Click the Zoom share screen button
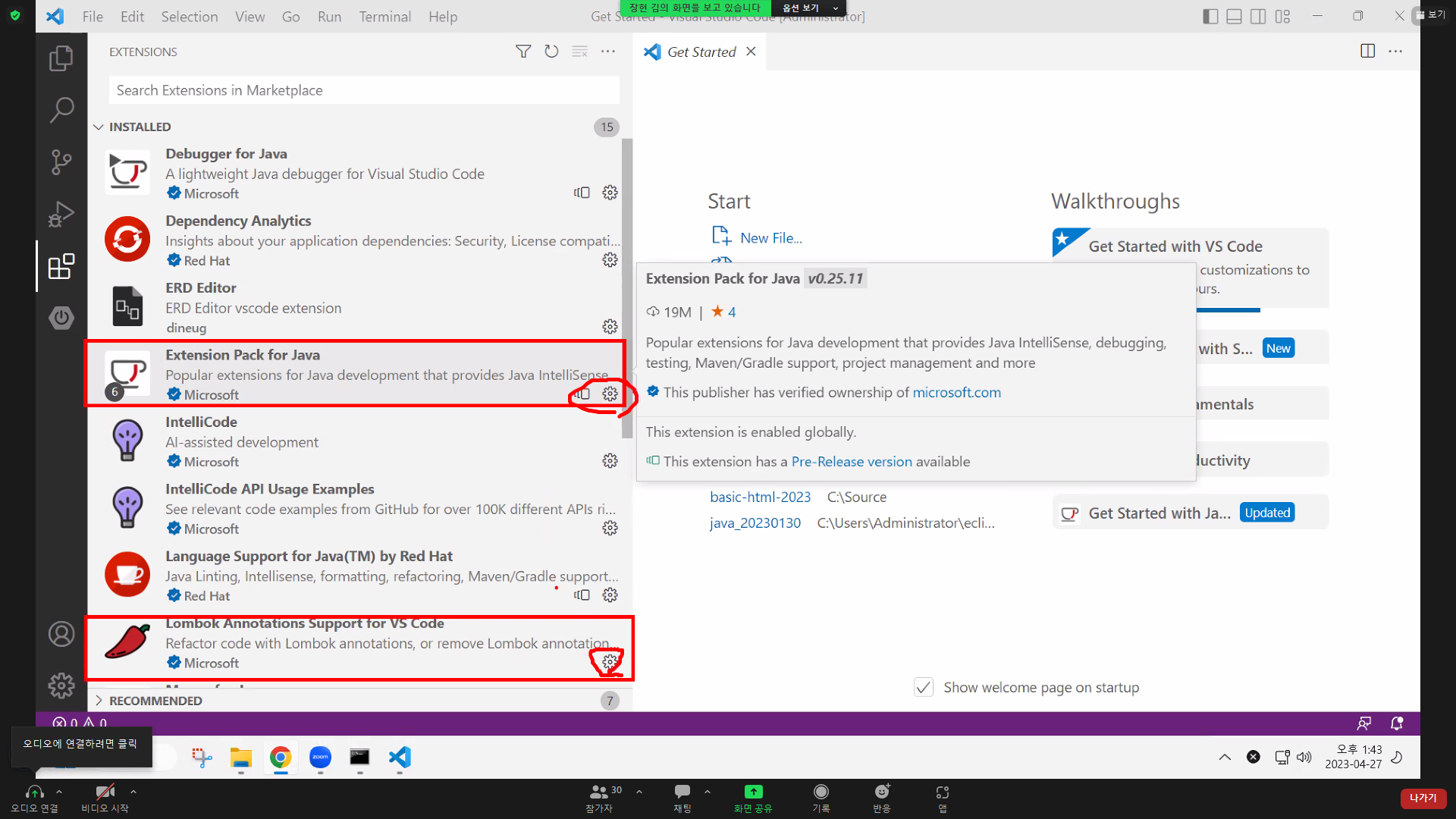This screenshot has height=819, width=1456. point(753,798)
